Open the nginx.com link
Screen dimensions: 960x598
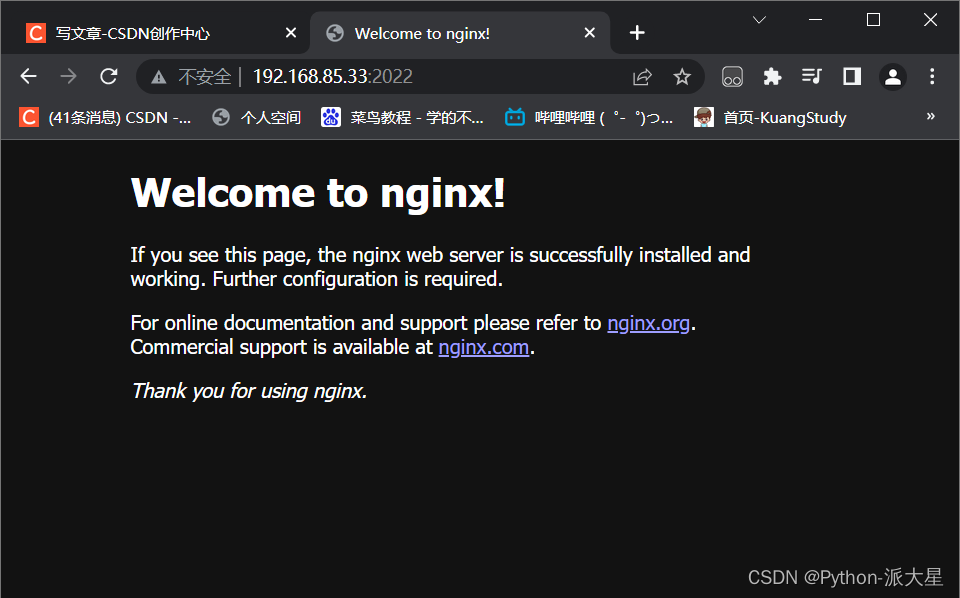(483, 347)
